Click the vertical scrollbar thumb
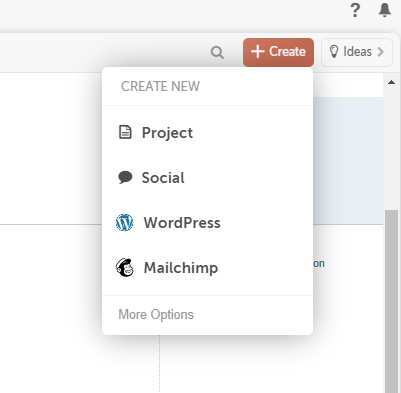Image resolution: width=401 pixels, height=393 pixels. pyautogui.click(x=392, y=301)
